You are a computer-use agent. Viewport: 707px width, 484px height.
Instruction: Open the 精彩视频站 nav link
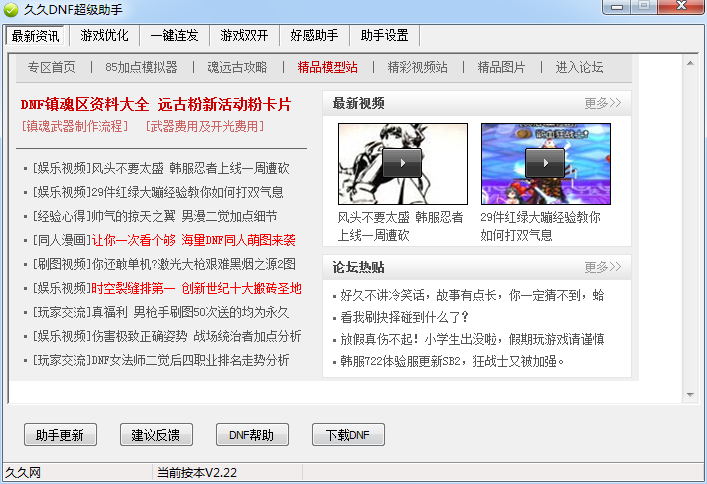pos(418,68)
